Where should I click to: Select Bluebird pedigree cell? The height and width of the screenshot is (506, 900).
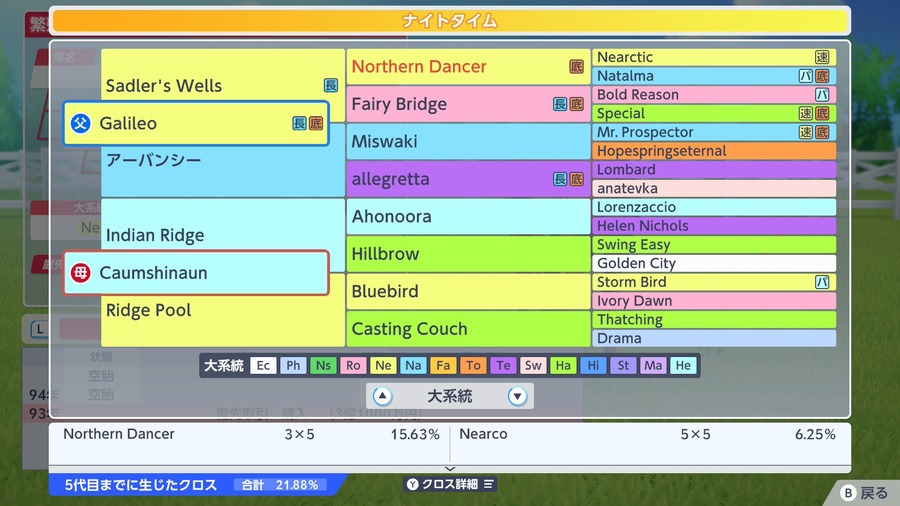pos(468,291)
